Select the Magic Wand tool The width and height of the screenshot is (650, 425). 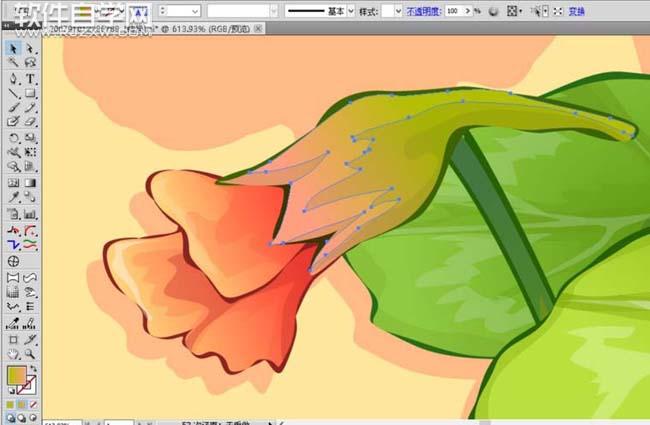pyautogui.click(x=13, y=63)
